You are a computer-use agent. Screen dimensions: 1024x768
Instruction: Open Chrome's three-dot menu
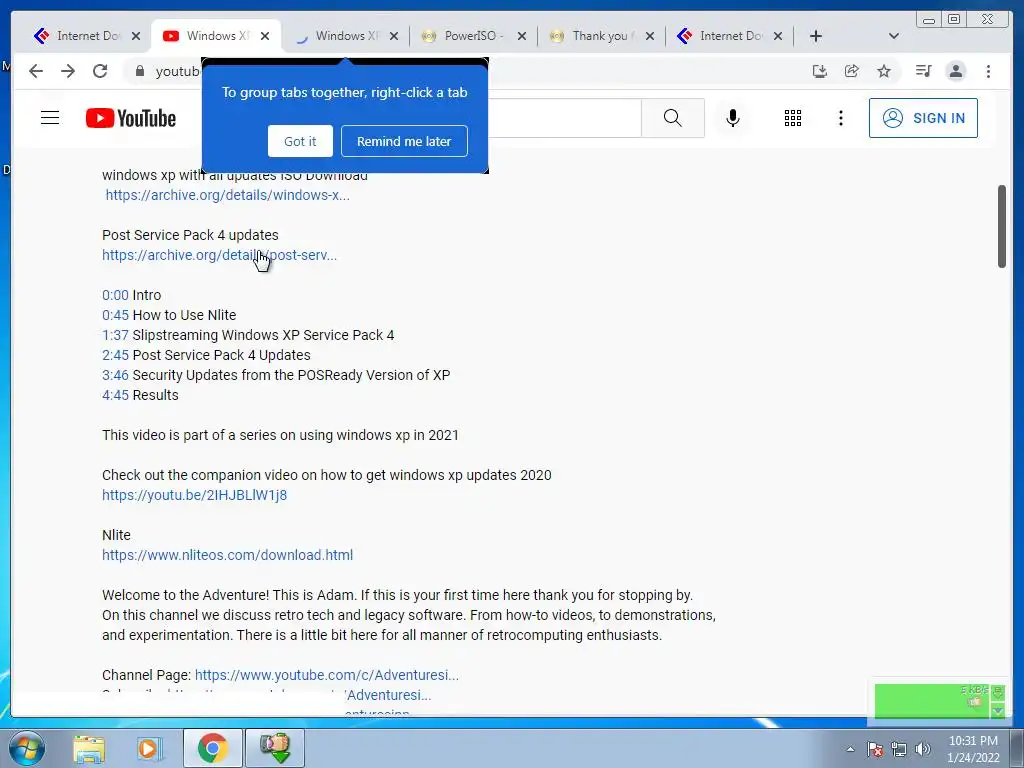coord(988,71)
